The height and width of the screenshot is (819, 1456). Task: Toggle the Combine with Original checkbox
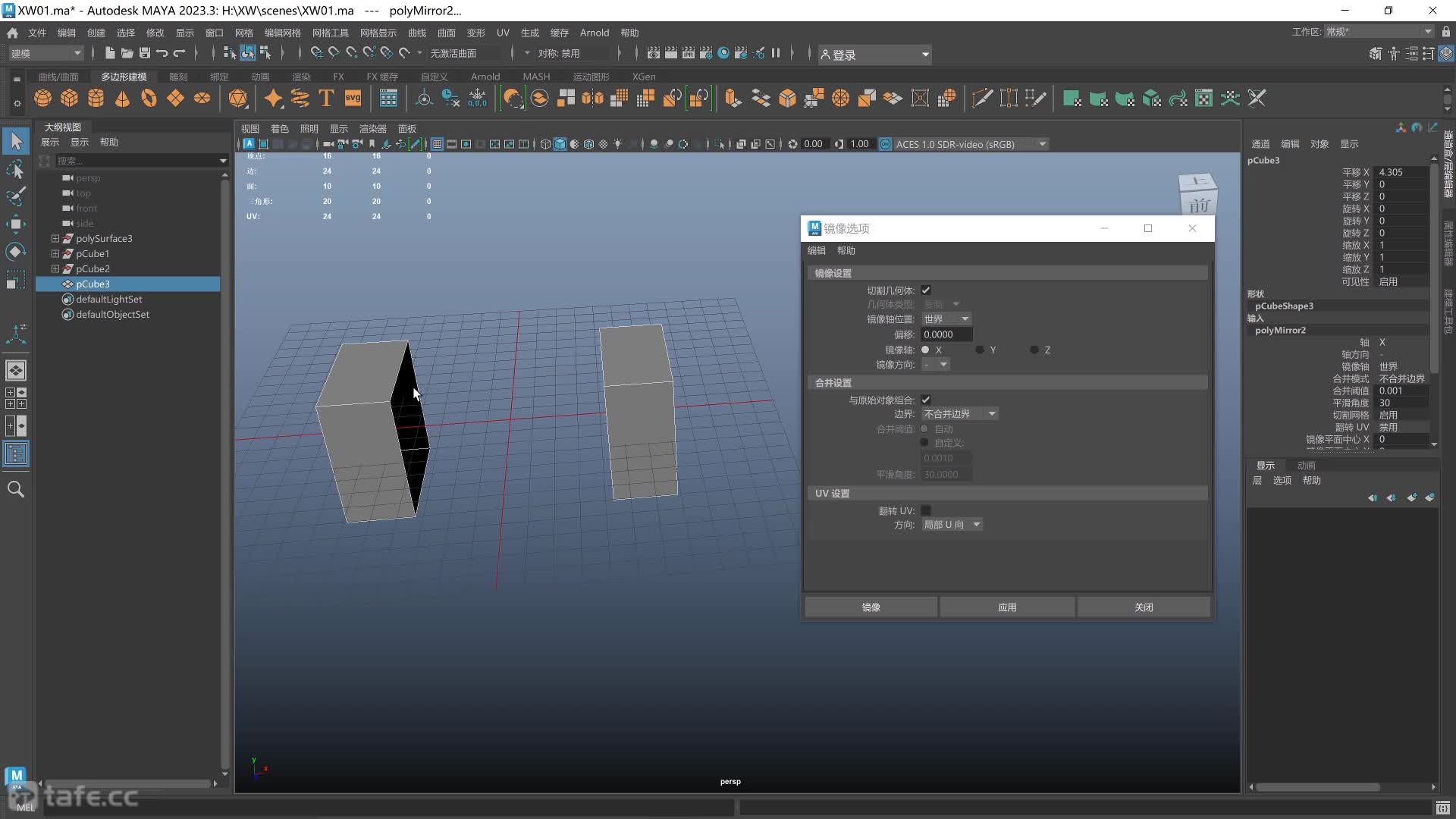926,400
